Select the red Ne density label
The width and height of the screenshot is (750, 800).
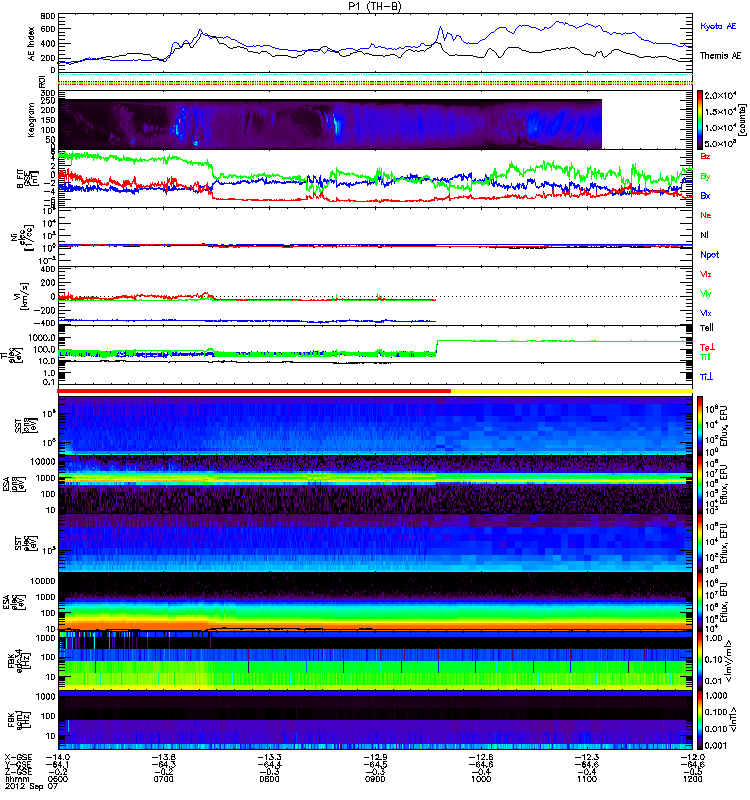706,215
